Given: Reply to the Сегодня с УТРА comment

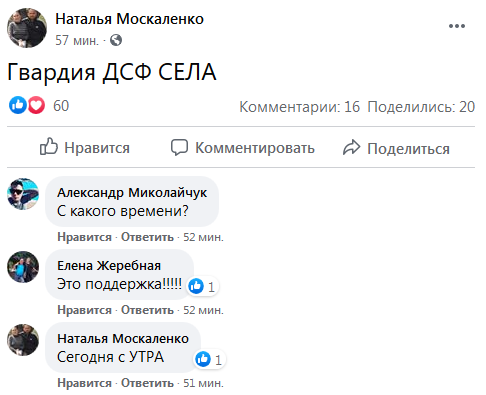Looking at the screenshot, I should pos(147,383).
